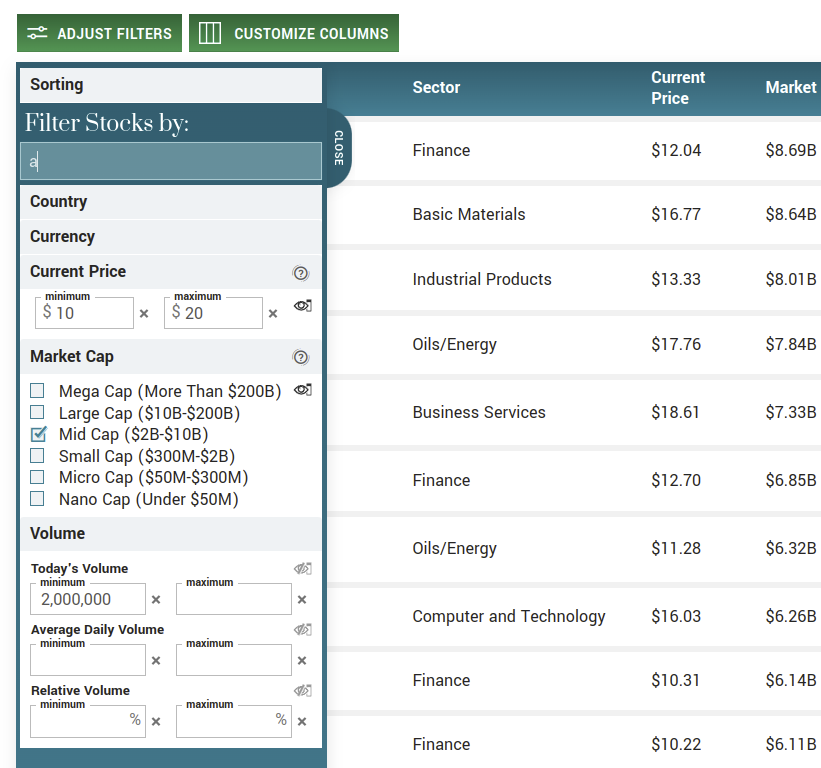The height and width of the screenshot is (768, 821).
Task: Open the Market Cap help tooltip
Action: pos(301,356)
